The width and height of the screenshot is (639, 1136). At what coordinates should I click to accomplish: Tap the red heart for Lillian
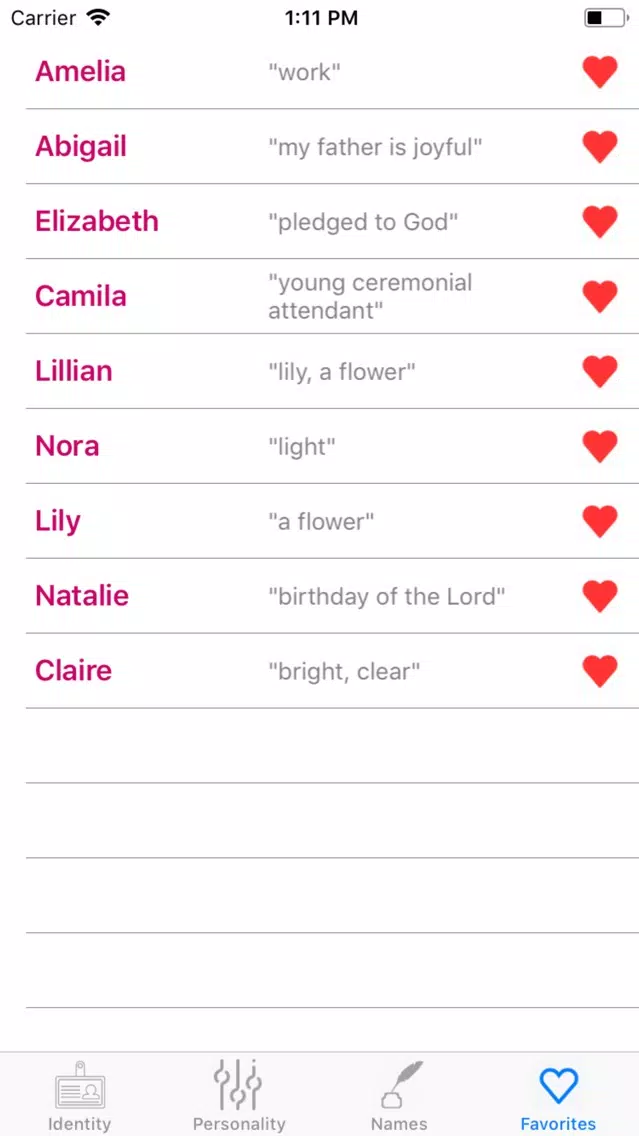point(600,371)
